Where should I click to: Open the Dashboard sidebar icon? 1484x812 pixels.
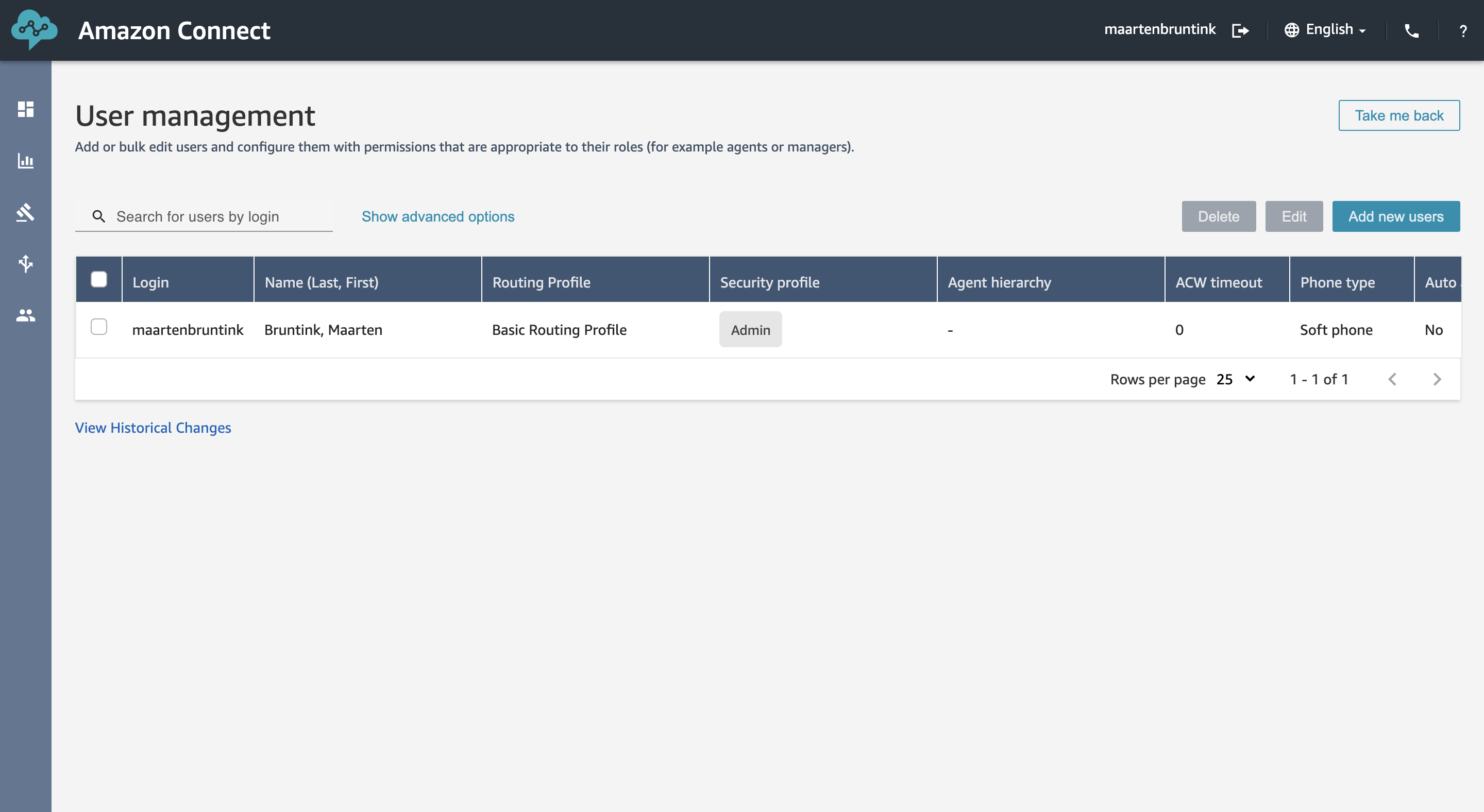25,109
